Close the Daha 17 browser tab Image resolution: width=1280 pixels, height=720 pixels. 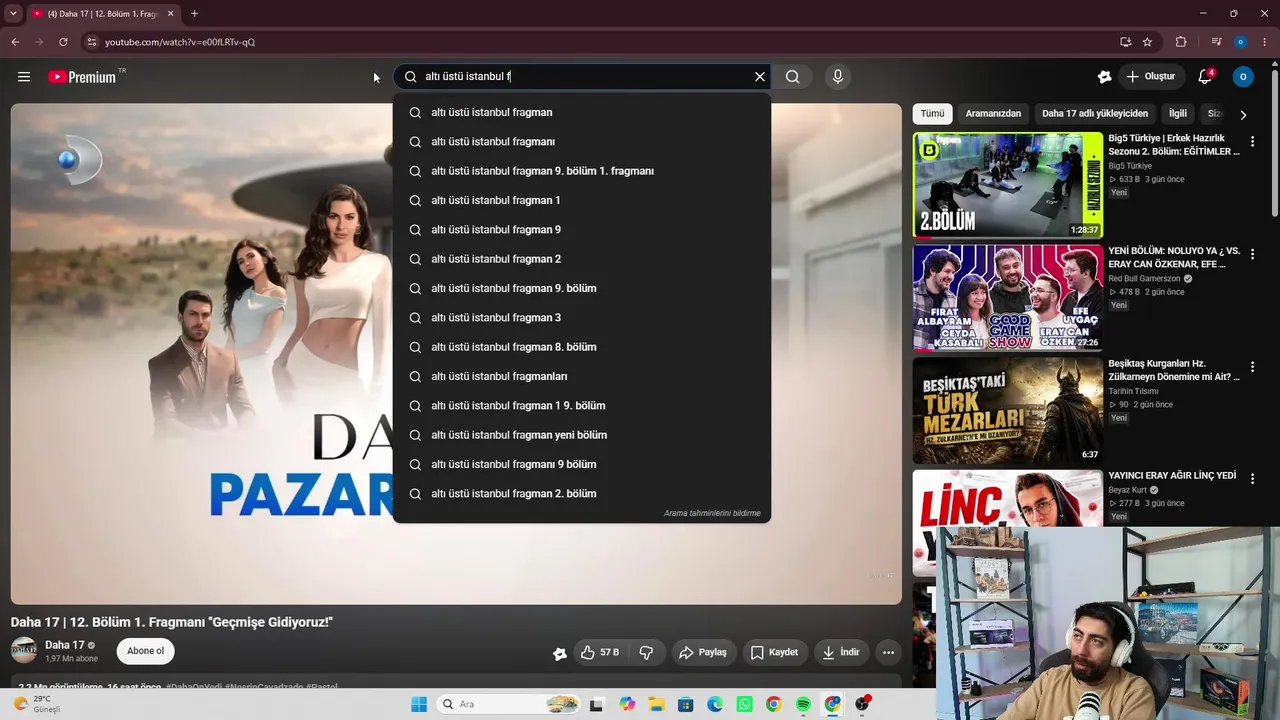click(171, 14)
